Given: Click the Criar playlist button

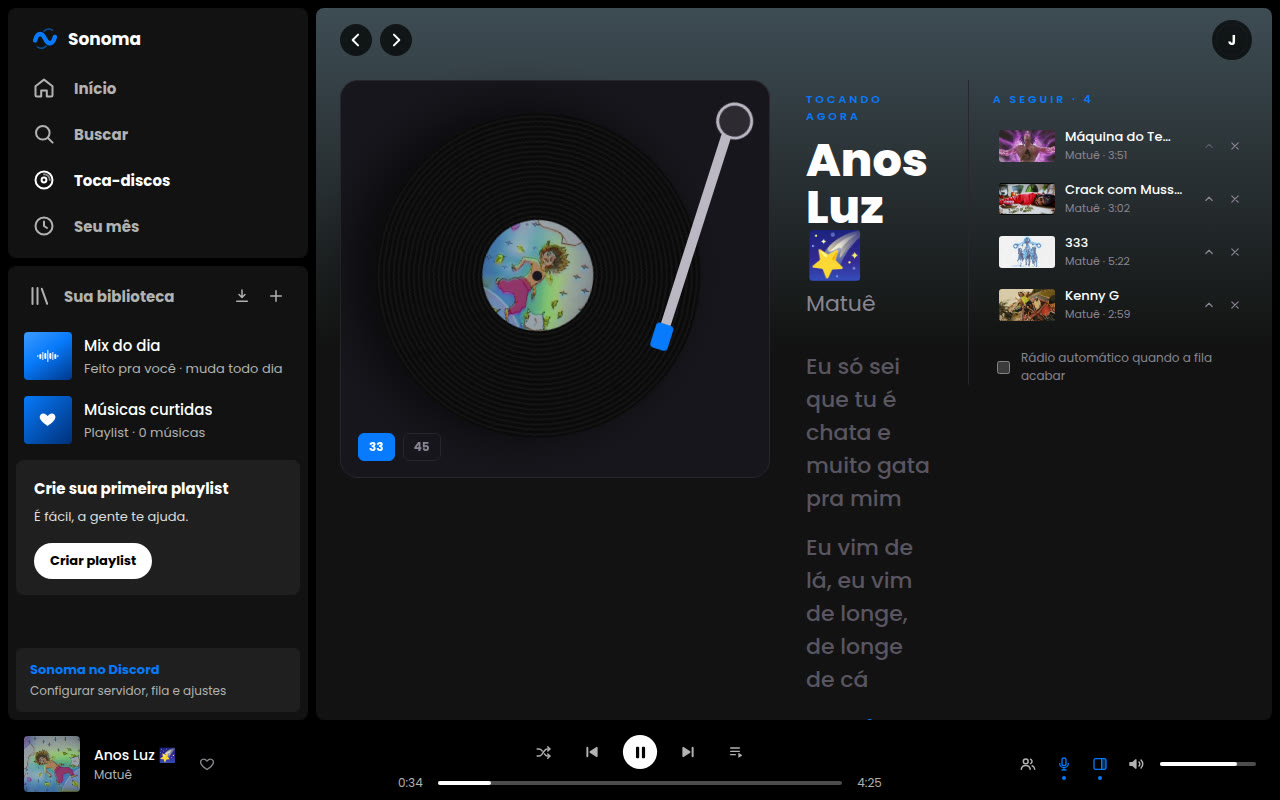Looking at the screenshot, I should [x=93, y=561].
